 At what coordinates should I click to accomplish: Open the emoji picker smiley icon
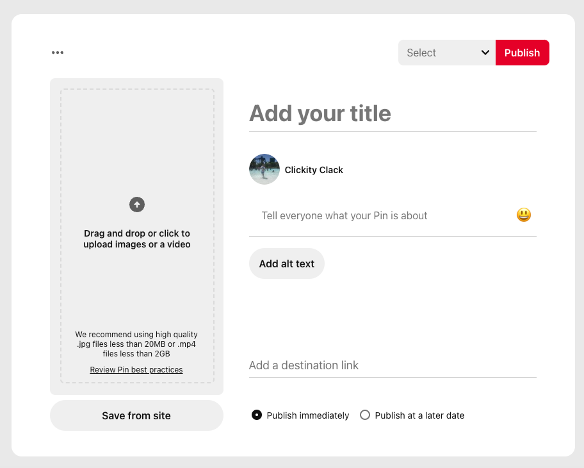pos(524,215)
